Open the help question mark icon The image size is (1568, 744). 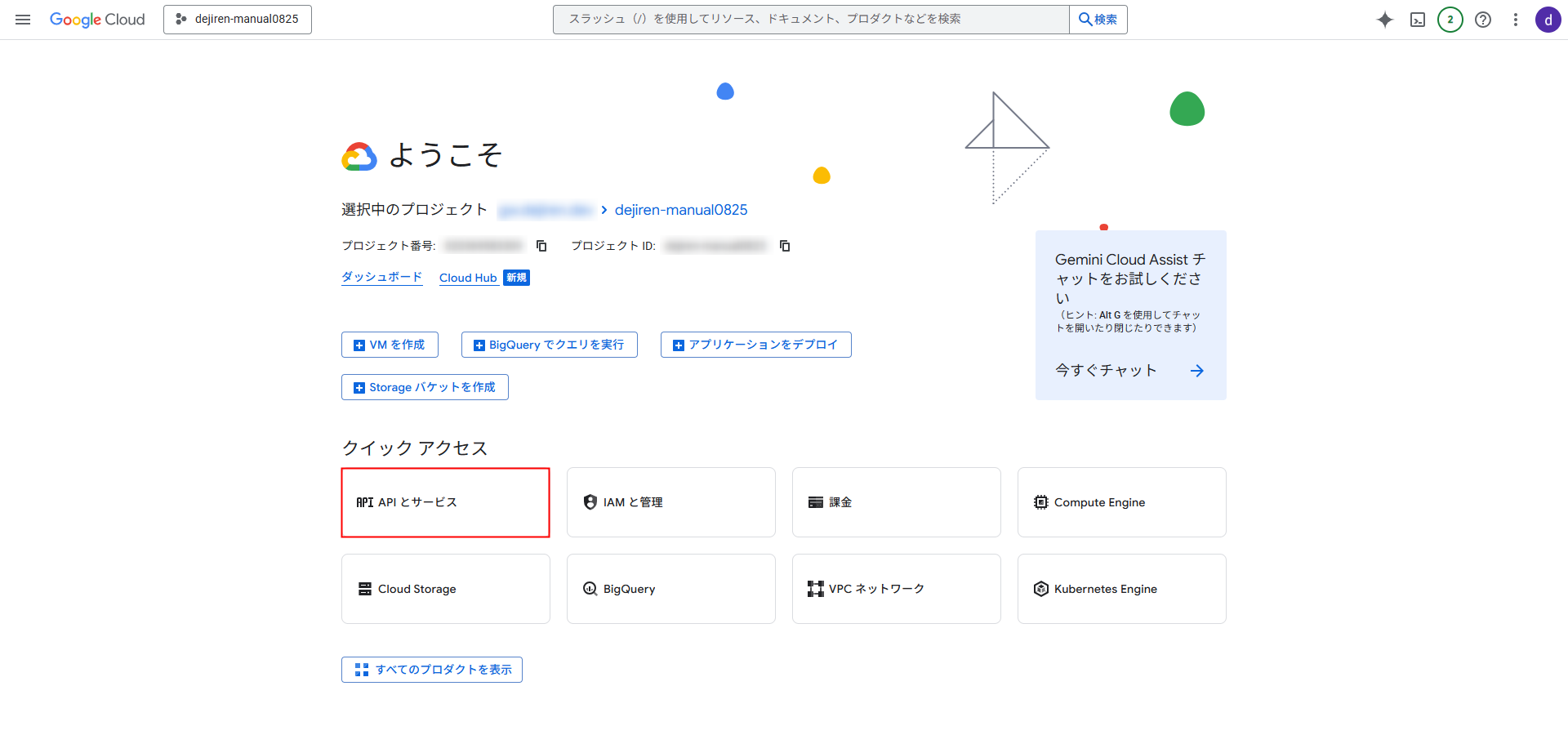pos(1483,20)
